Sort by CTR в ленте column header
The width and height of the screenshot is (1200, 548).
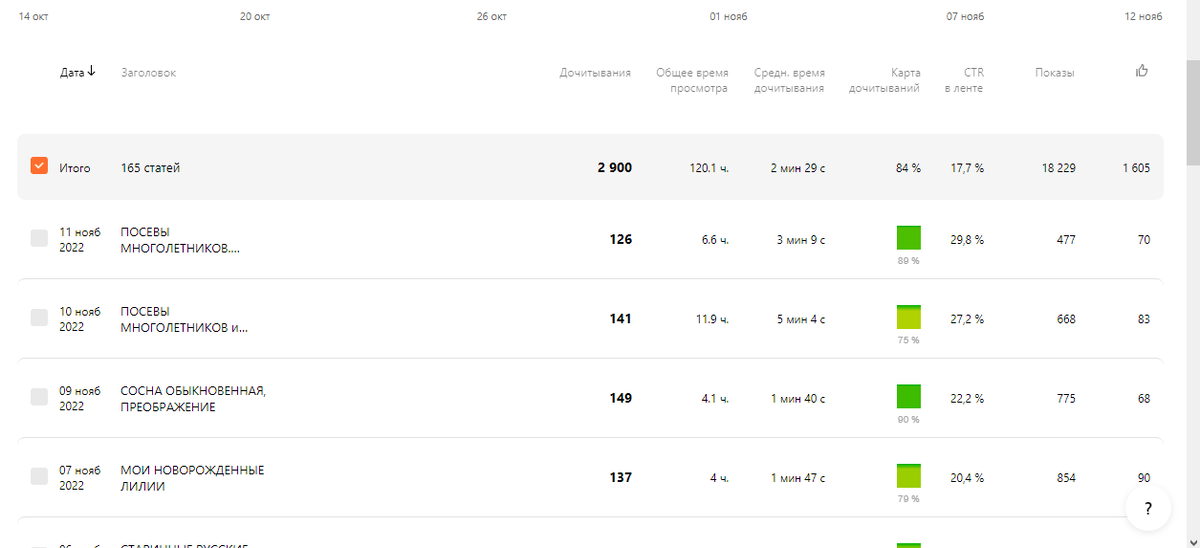click(964, 80)
